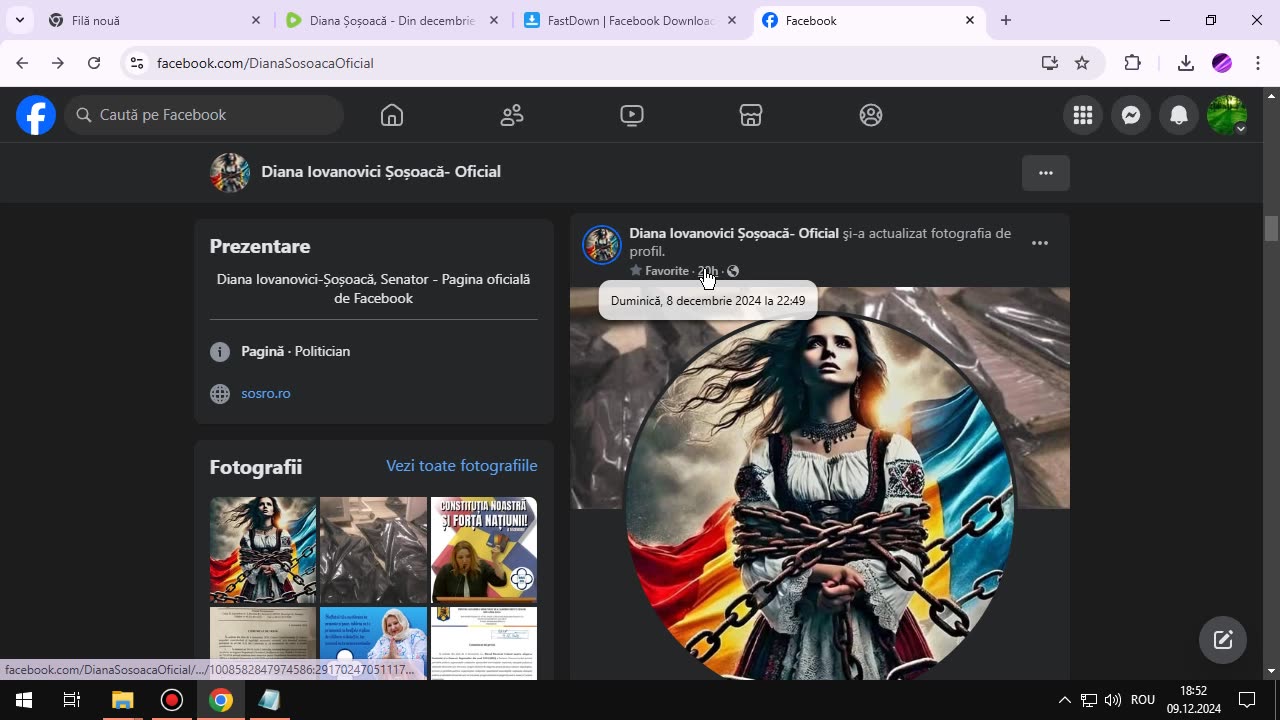The height and width of the screenshot is (720, 1280).
Task: Open the sosro.ro website link
Action: pos(266,393)
